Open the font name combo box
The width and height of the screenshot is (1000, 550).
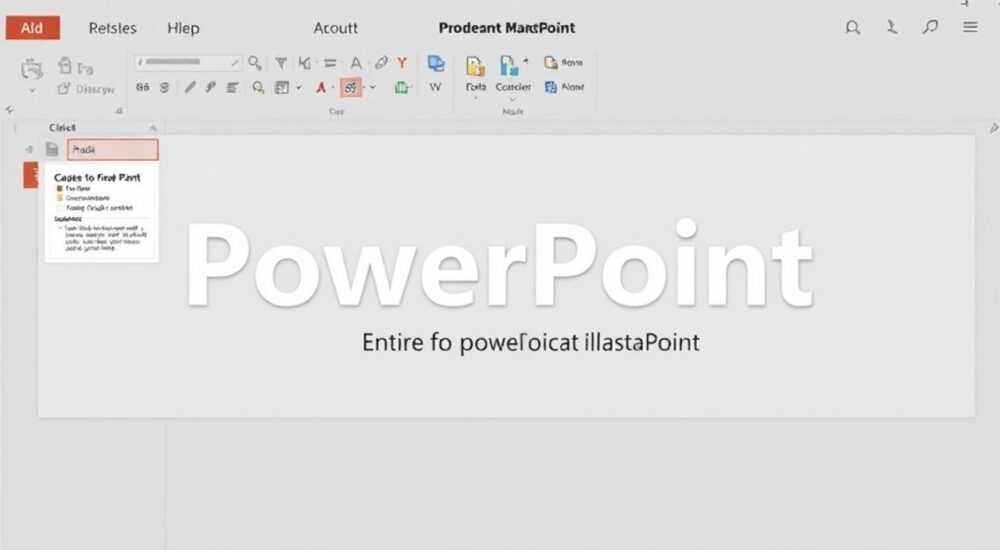188,63
